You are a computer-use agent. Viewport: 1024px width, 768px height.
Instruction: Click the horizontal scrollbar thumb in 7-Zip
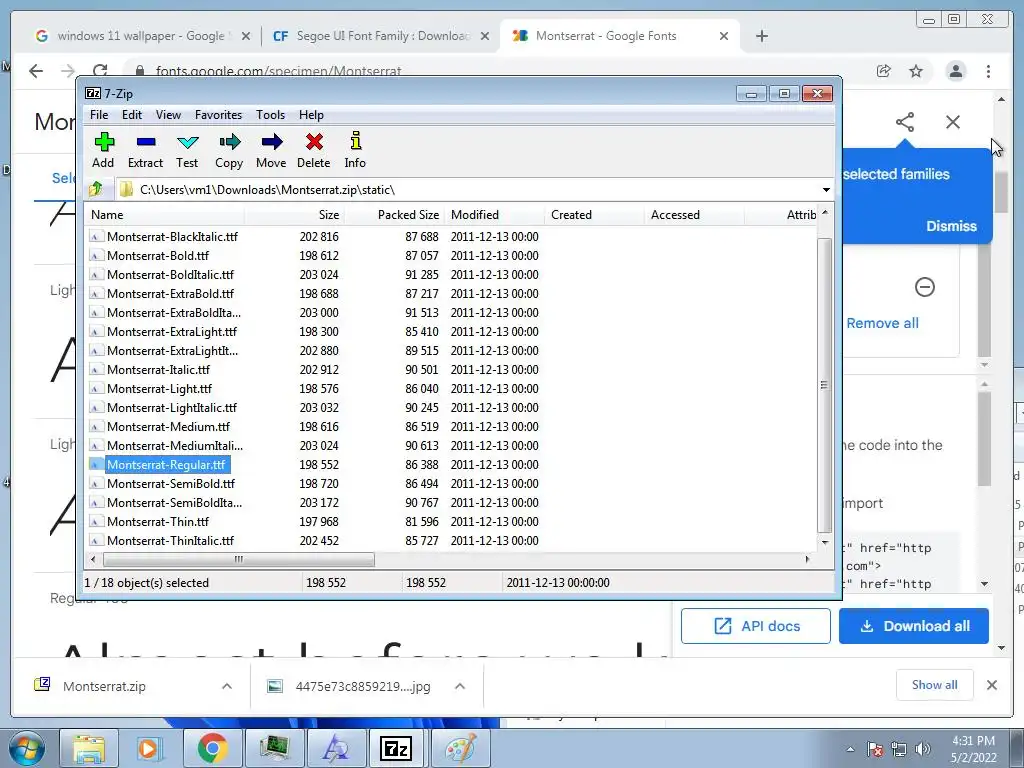point(239,559)
